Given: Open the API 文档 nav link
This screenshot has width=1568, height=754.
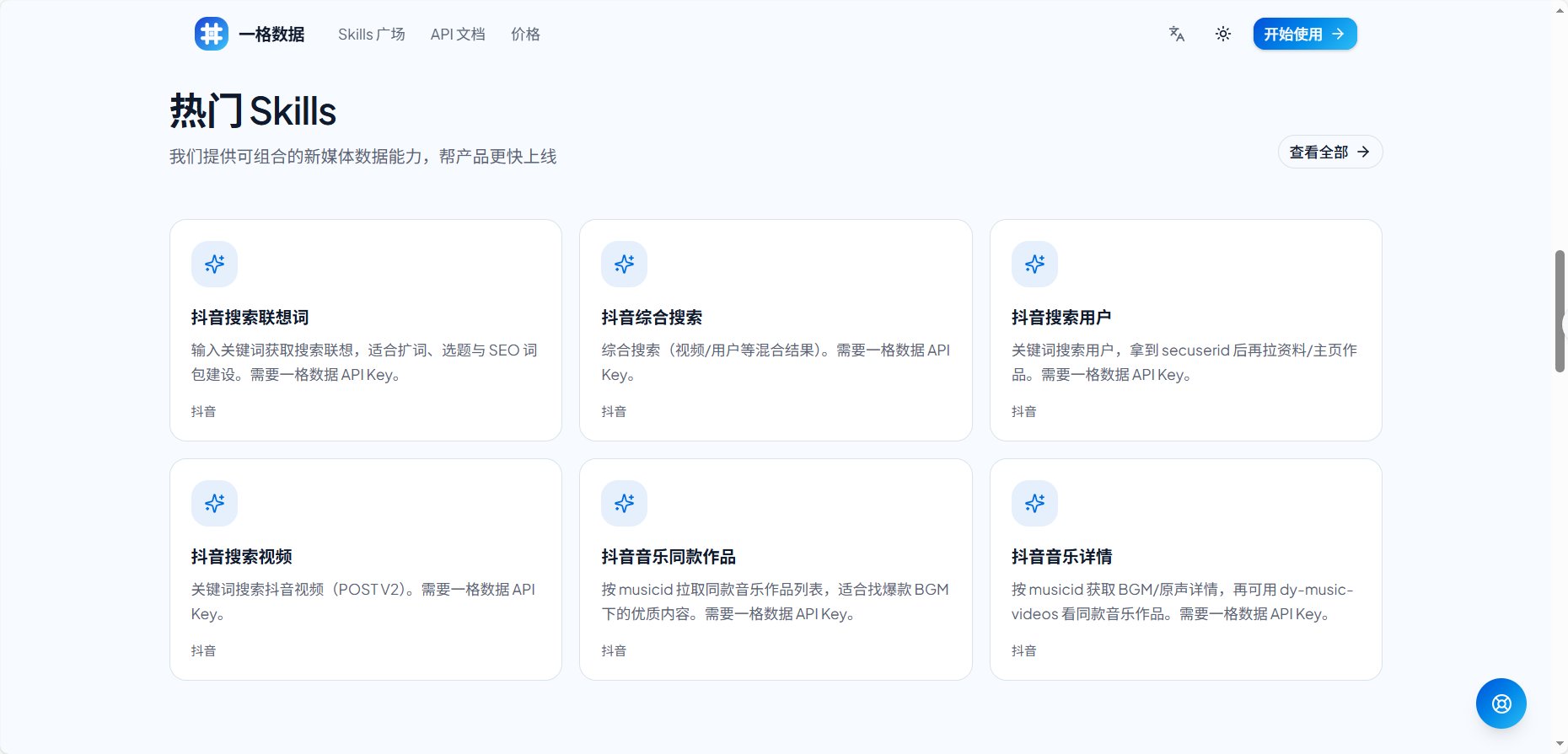Looking at the screenshot, I should [x=458, y=35].
